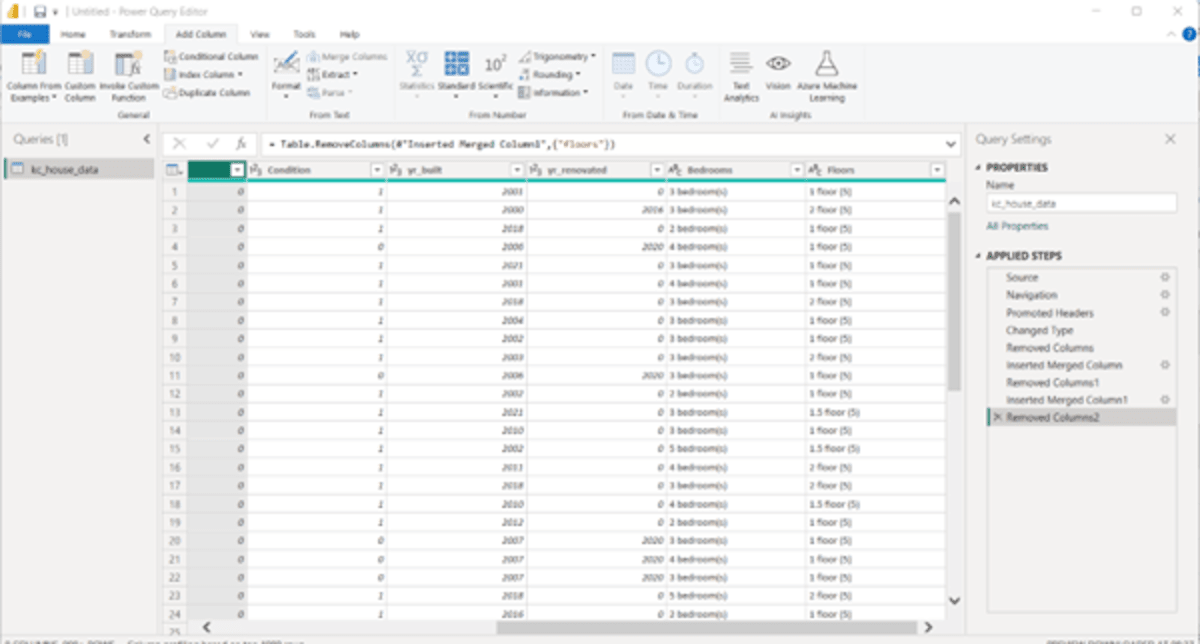The image size is (1200, 644).
Task: Cancel formula bar edit with X
Action: [180, 144]
